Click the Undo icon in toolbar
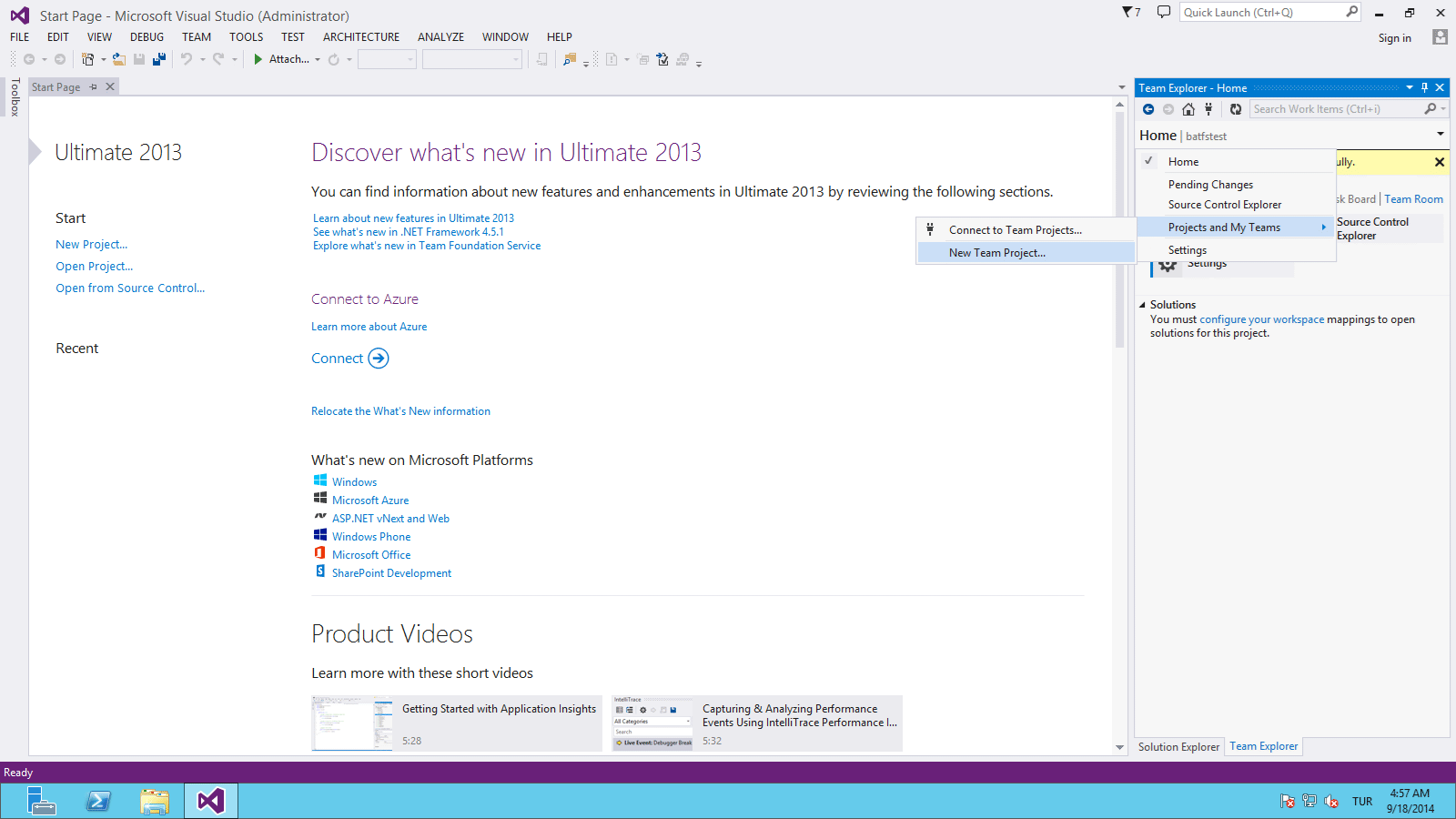This screenshot has height=819, width=1456. (x=187, y=58)
